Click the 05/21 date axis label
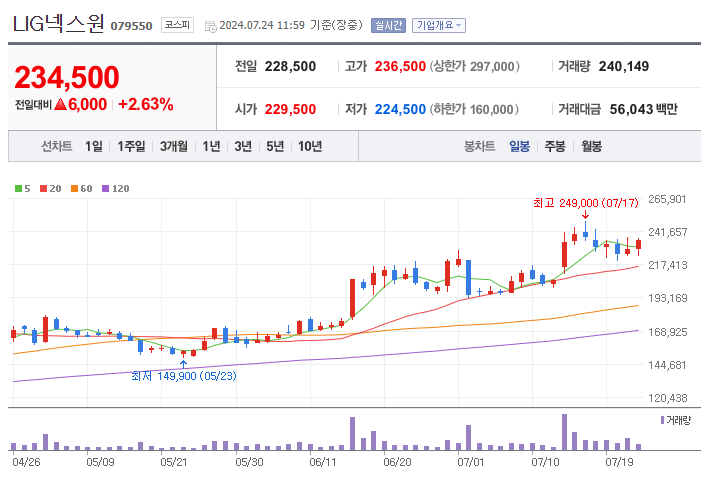 [x=174, y=462]
